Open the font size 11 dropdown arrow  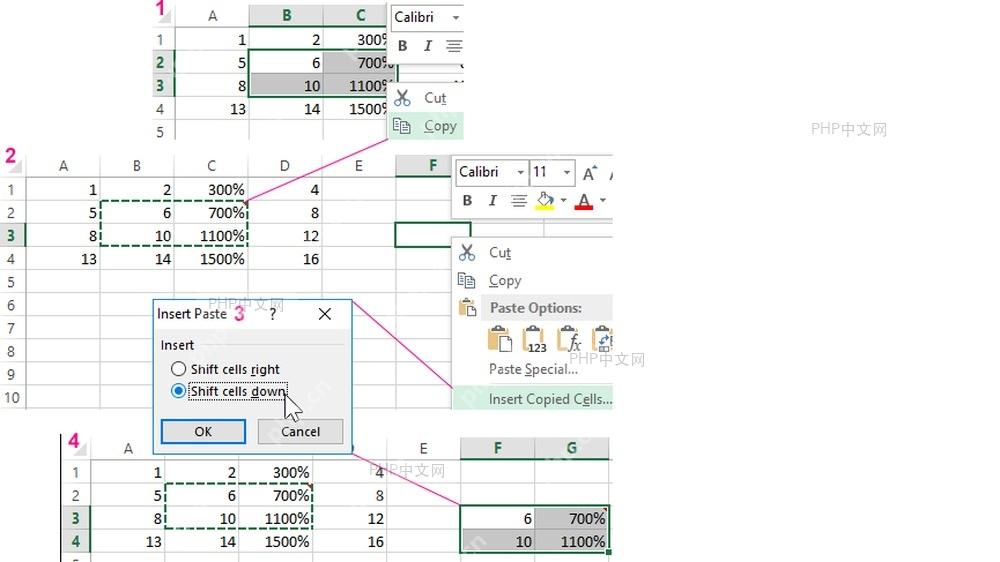566,172
